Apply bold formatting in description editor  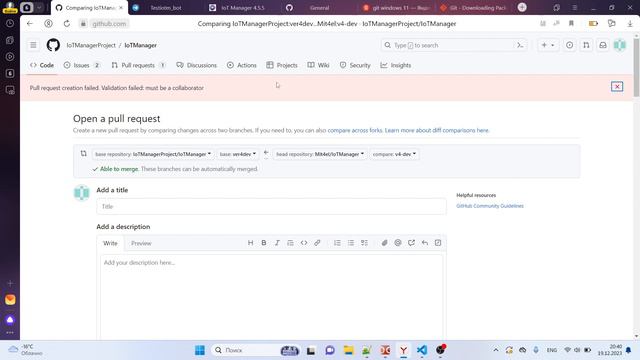pos(264,243)
